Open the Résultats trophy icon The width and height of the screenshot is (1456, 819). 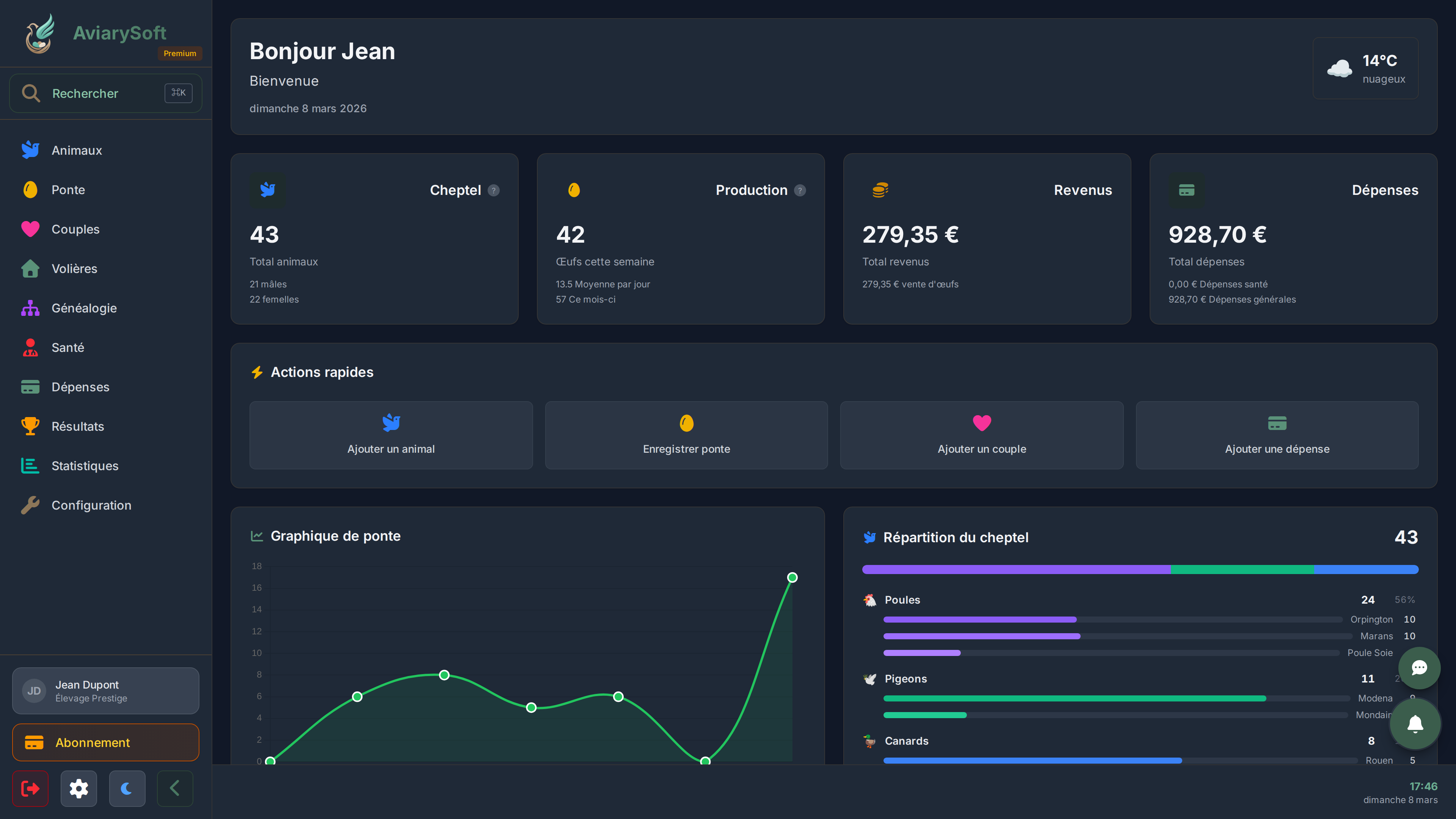[x=30, y=426]
